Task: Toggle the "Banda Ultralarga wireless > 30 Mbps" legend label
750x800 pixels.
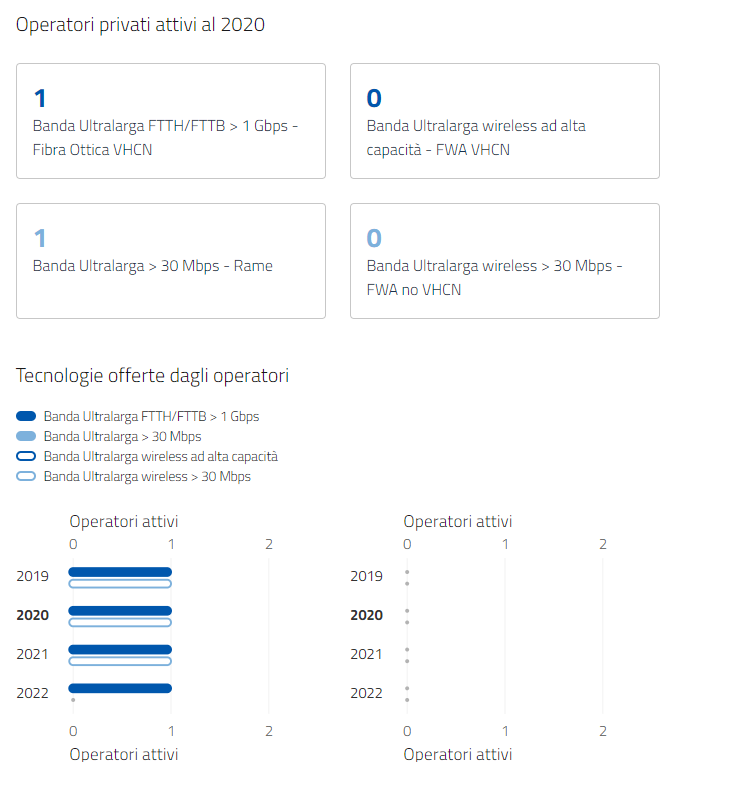Action: [x=147, y=476]
